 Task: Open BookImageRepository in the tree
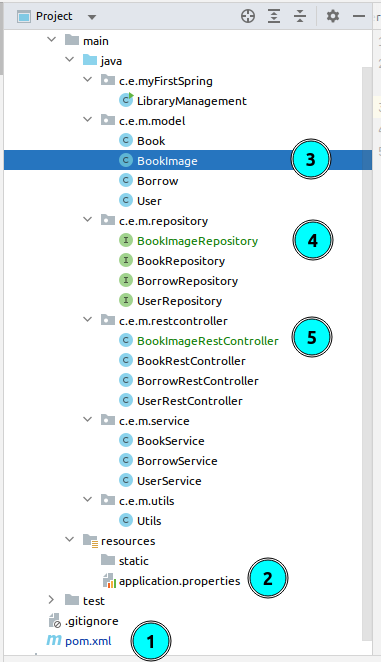pyautogui.click(x=198, y=241)
